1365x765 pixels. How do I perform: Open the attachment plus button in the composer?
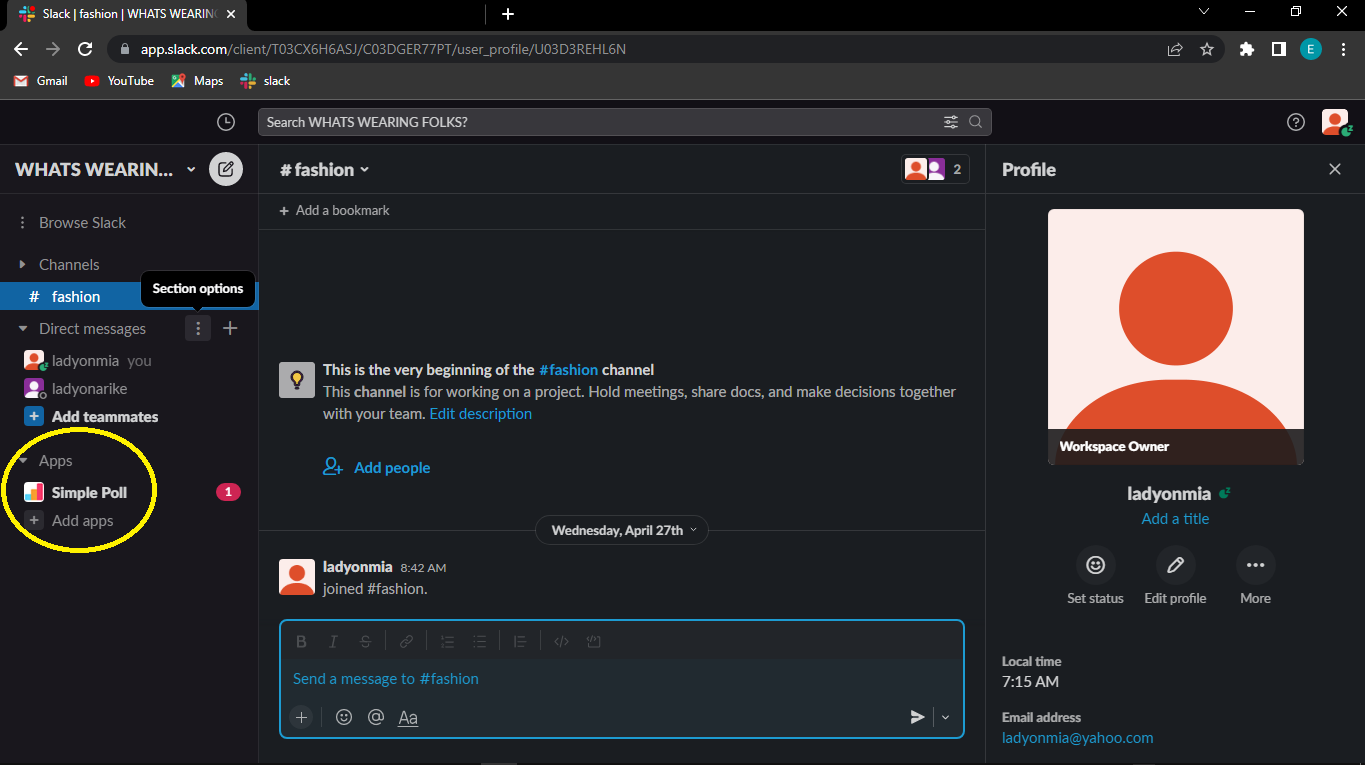301,717
